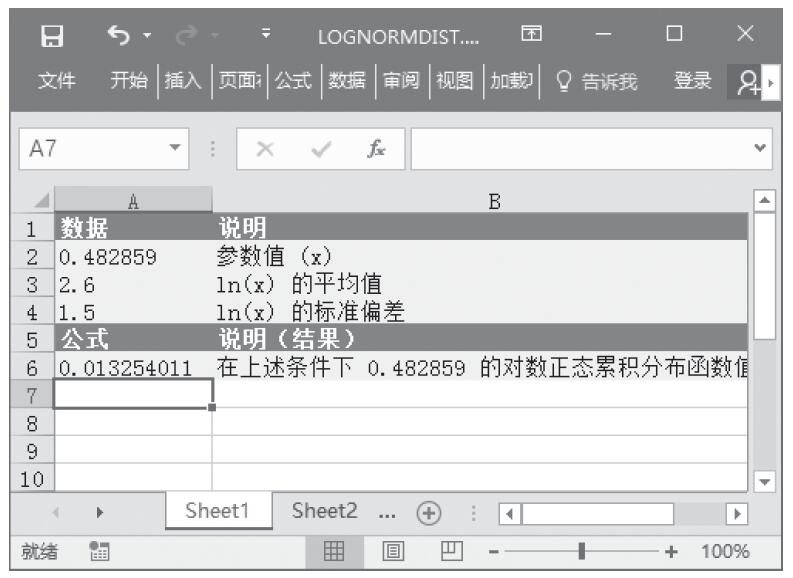Click the zoom slider handle

(x=582, y=551)
